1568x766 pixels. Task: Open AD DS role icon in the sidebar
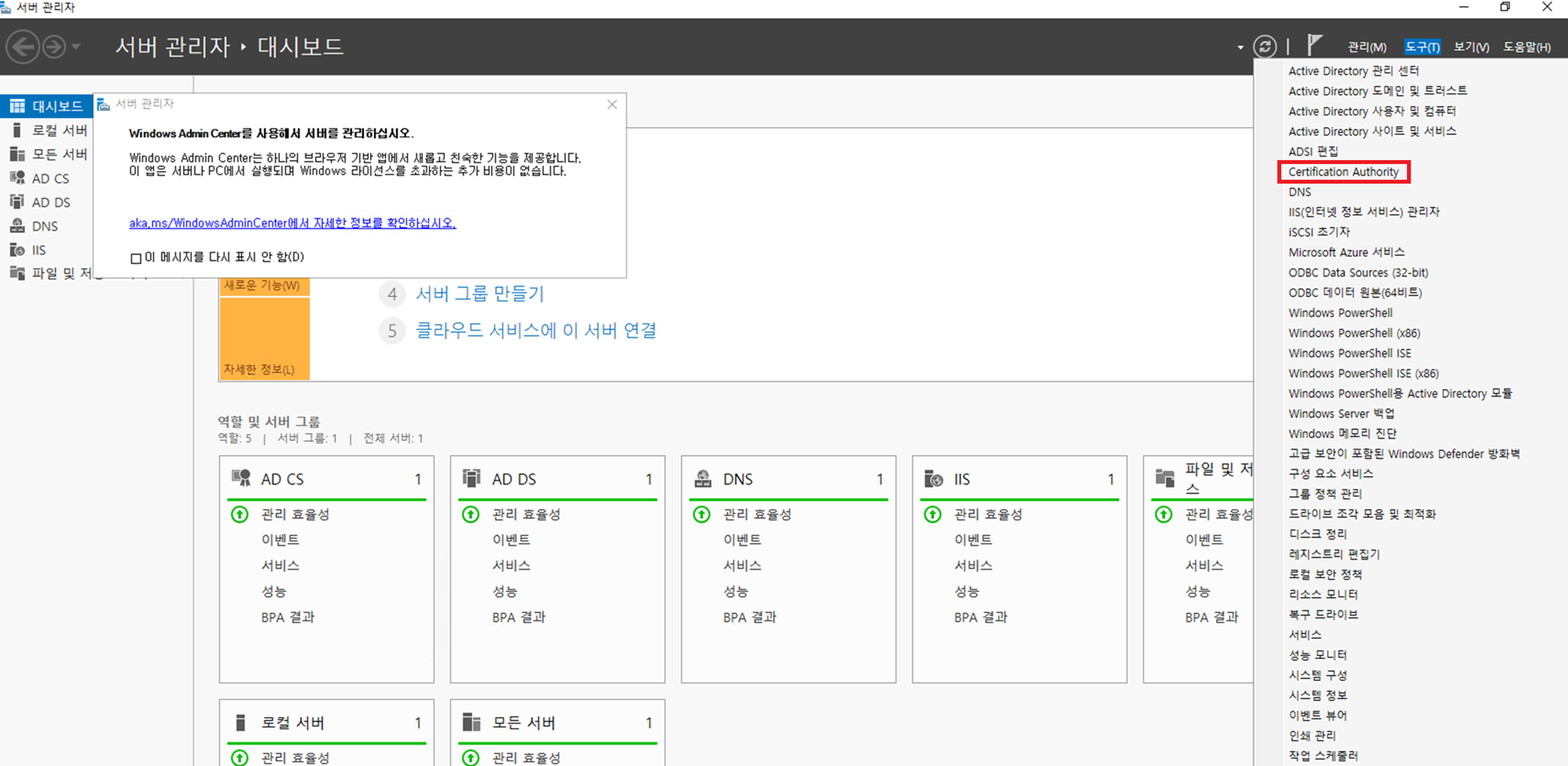point(17,201)
